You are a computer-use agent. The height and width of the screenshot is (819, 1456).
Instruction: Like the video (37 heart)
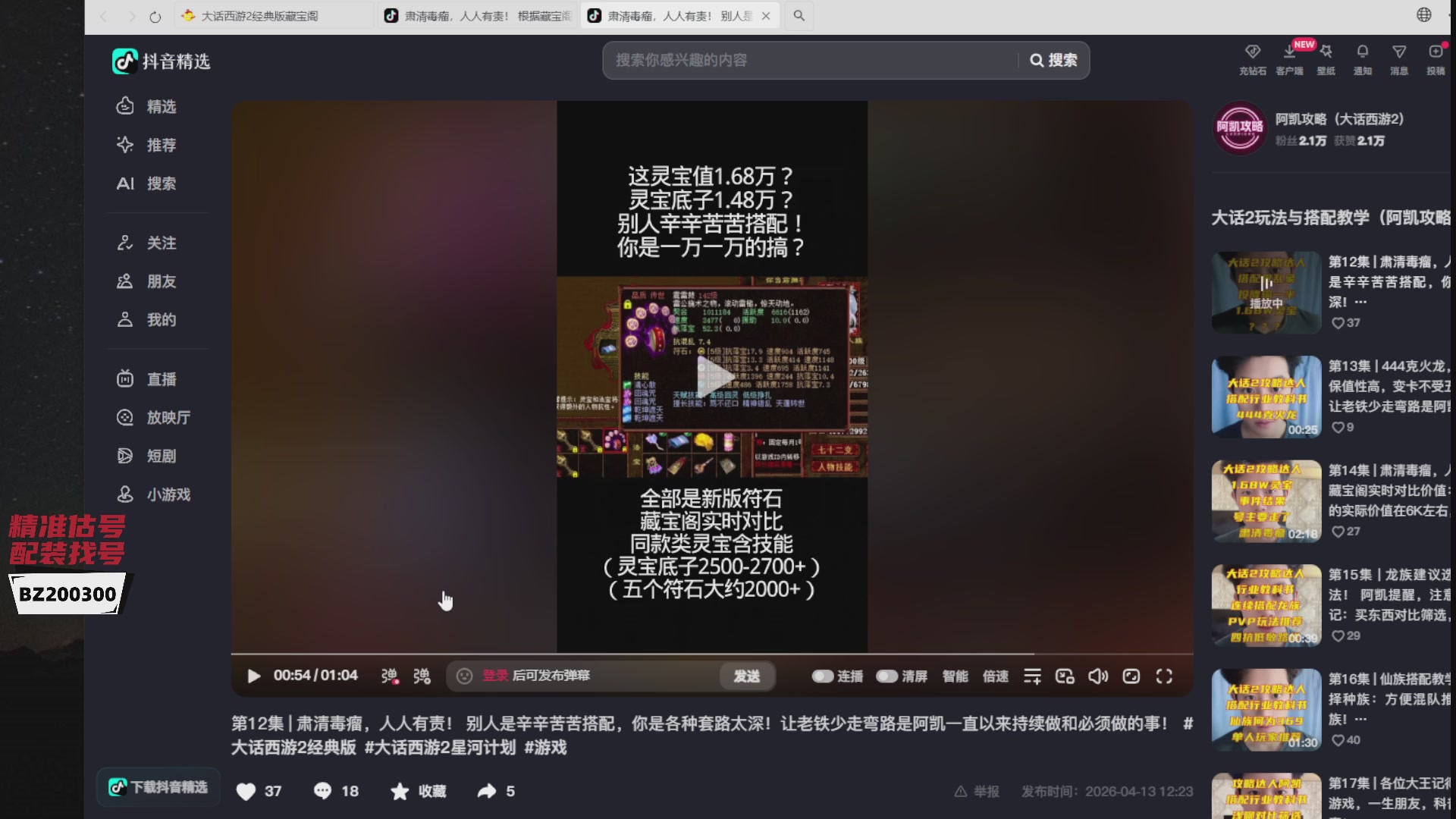click(x=259, y=791)
